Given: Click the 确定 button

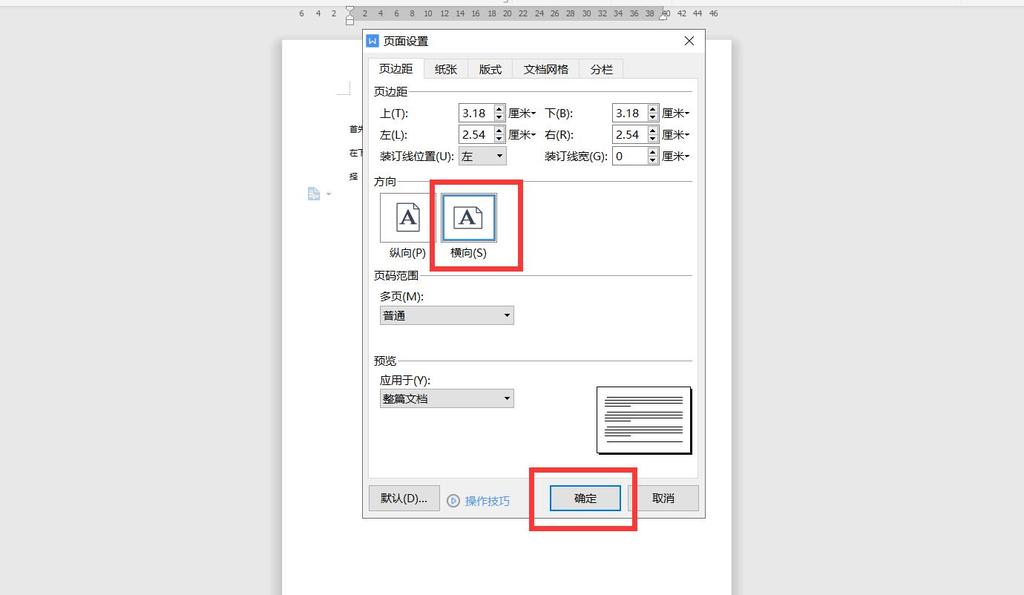Looking at the screenshot, I should tap(585, 498).
